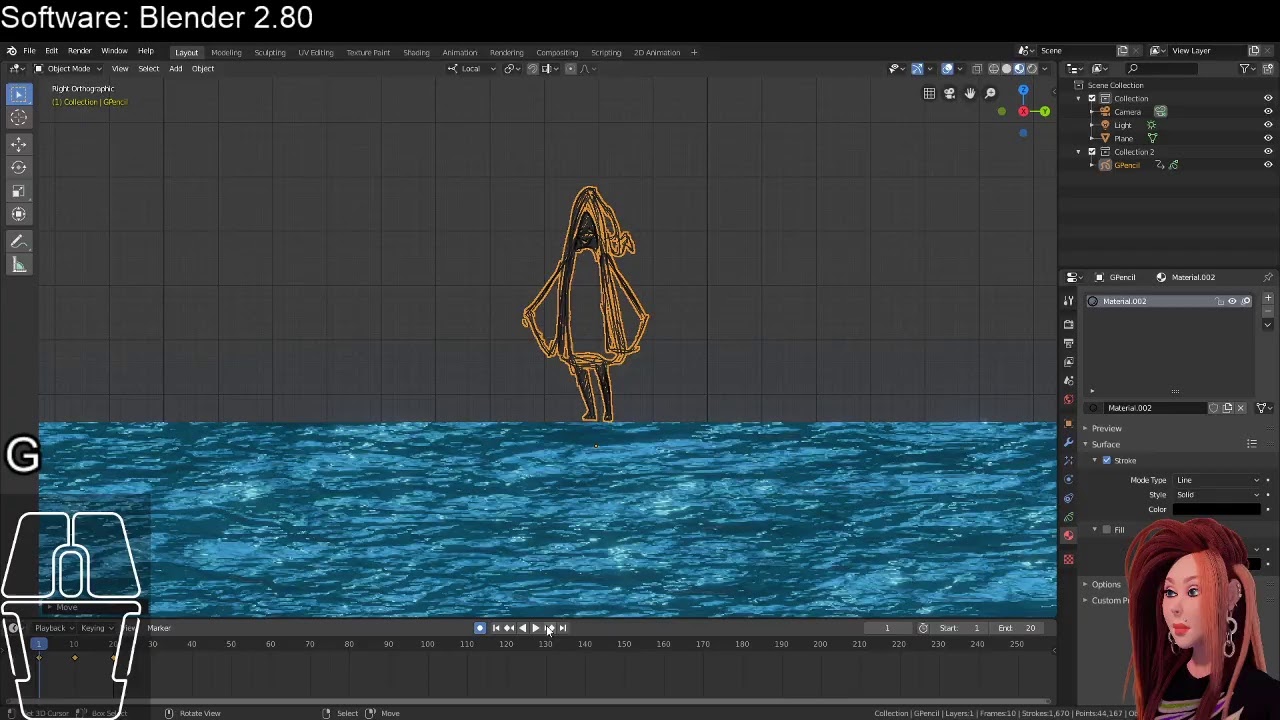The height and width of the screenshot is (720, 1280).
Task: Switch to Shading workspace tab
Action: tap(416, 52)
